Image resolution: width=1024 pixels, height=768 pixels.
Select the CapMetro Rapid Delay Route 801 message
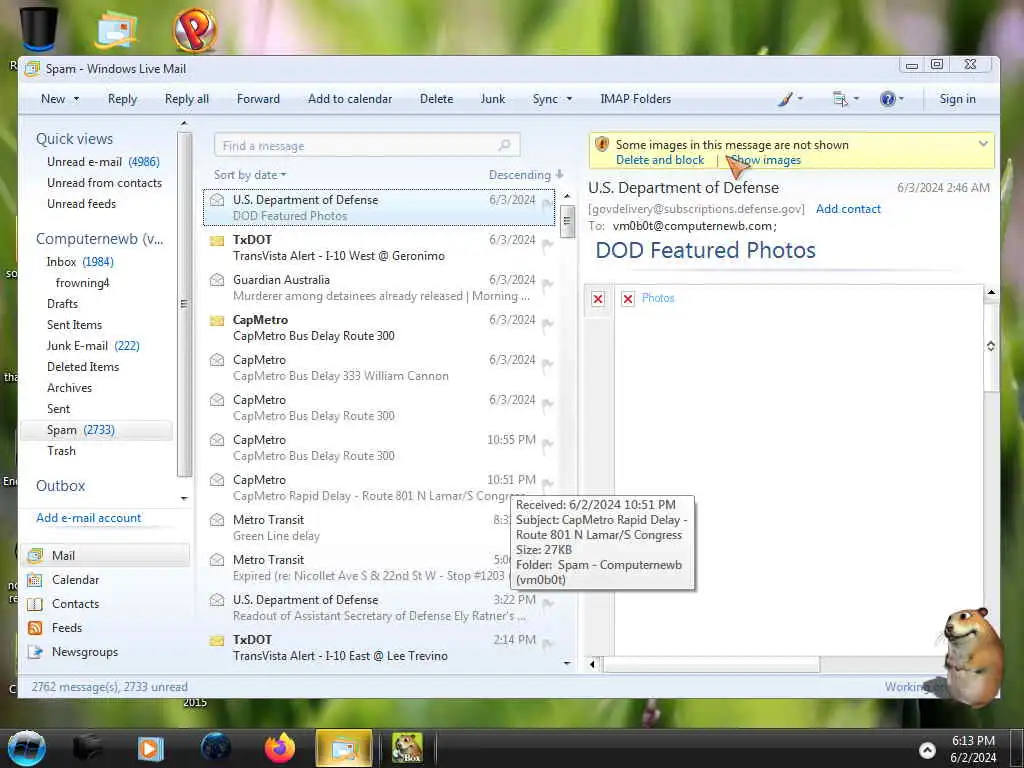pos(379,488)
